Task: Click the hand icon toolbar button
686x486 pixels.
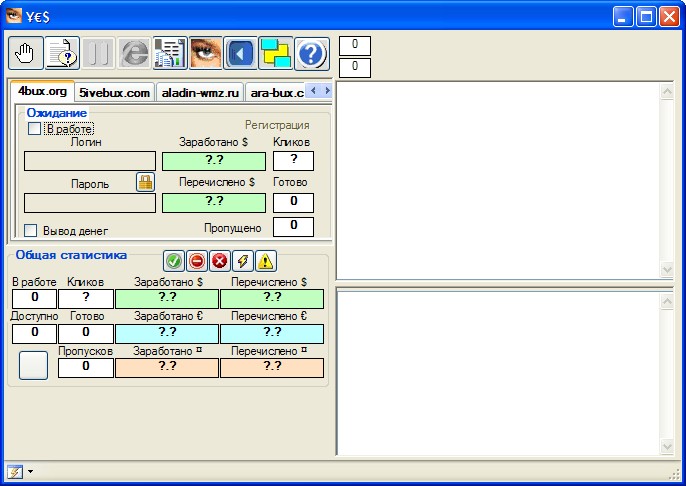Action: pos(26,53)
